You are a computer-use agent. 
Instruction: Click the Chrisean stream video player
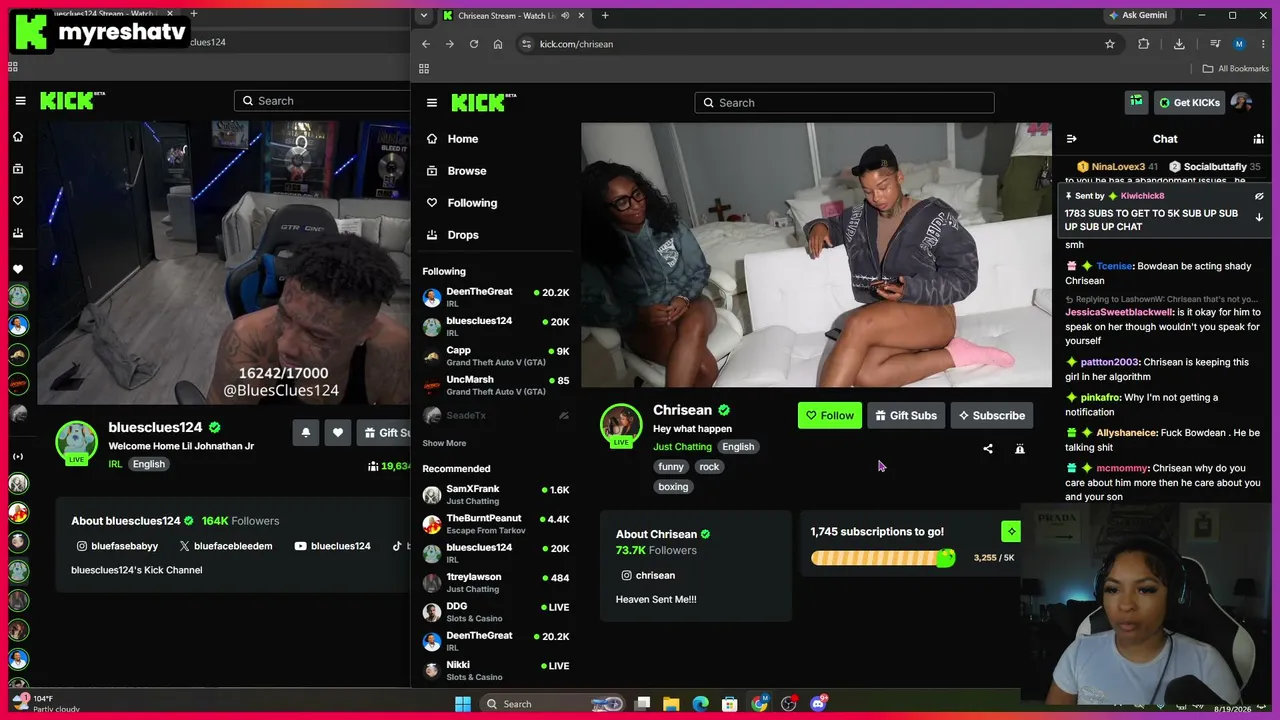point(816,255)
